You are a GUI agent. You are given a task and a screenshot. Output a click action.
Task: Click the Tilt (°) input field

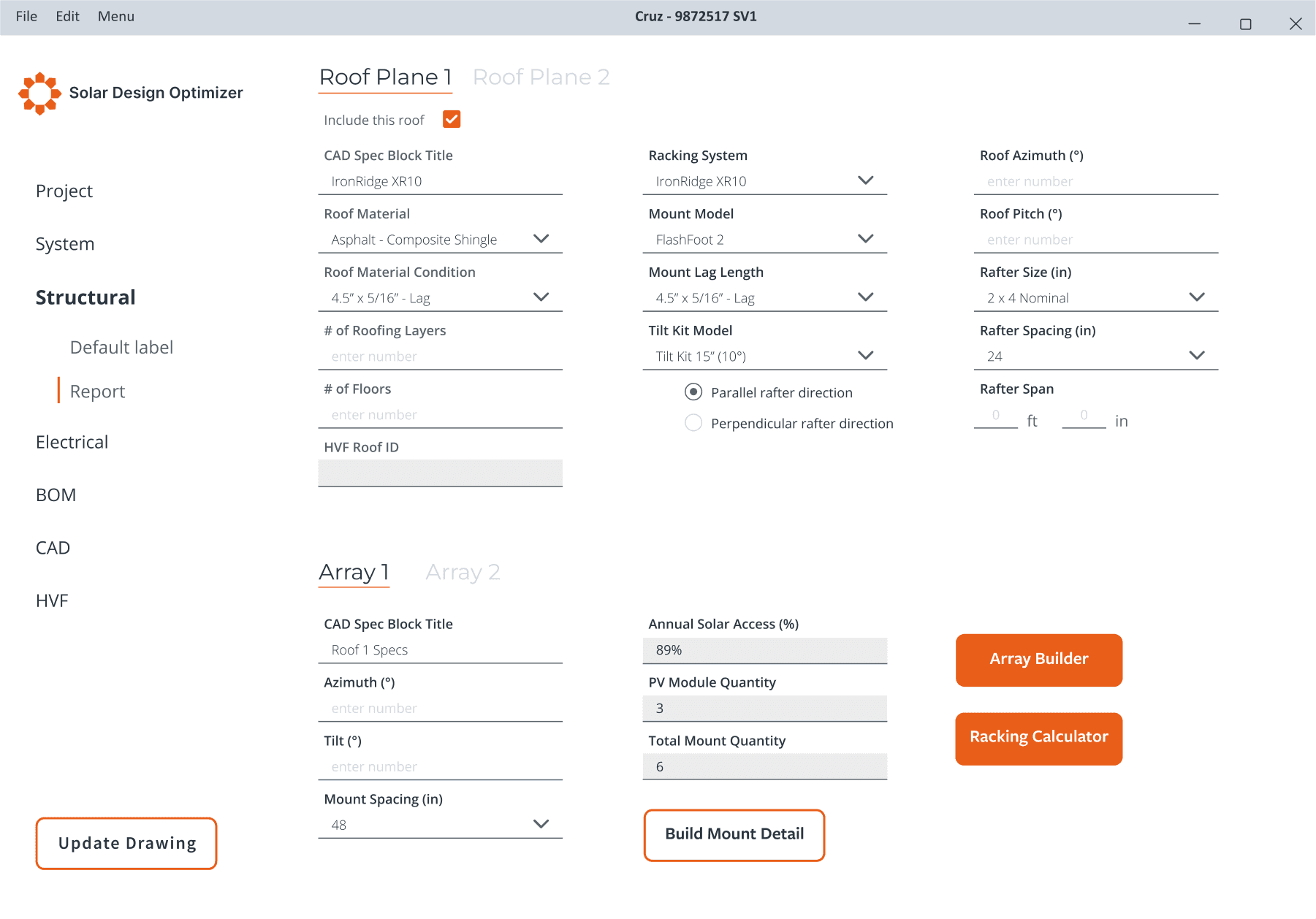click(x=440, y=767)
